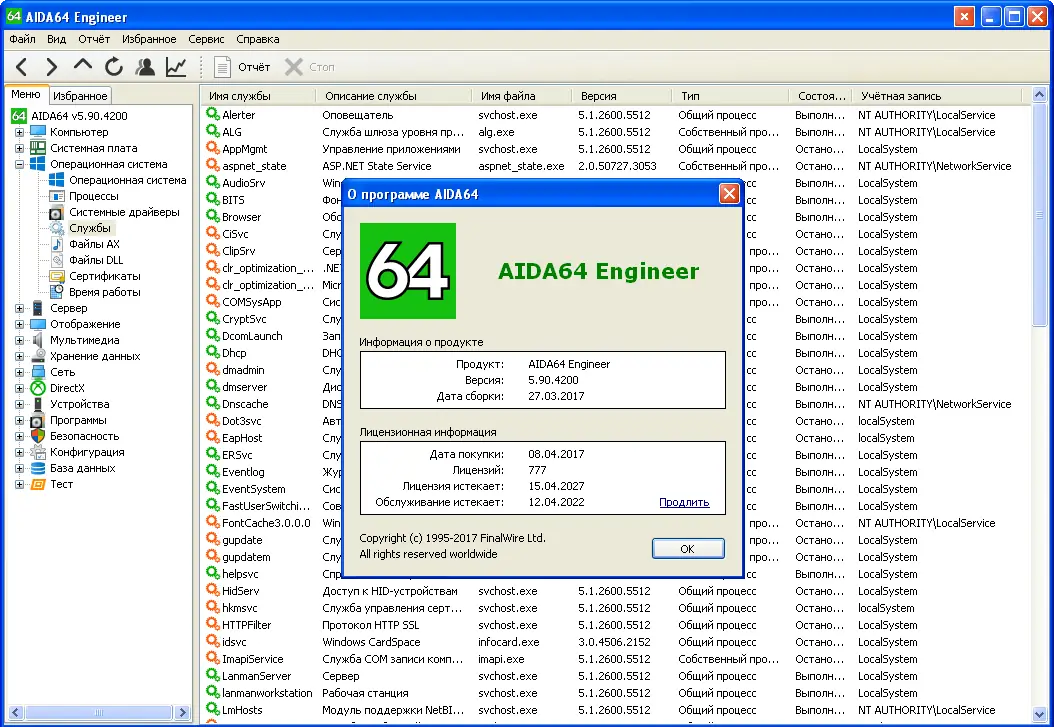Viewport: 1054px width, 727px height.
Task: Click the Up level arrow
Action: [83, 65]
